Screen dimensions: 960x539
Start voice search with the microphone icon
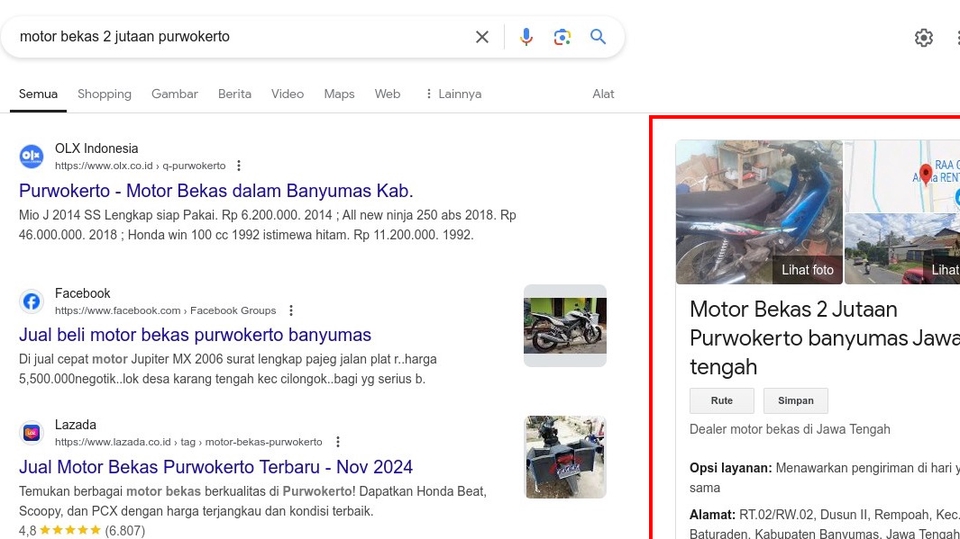[x=526, y=37]
